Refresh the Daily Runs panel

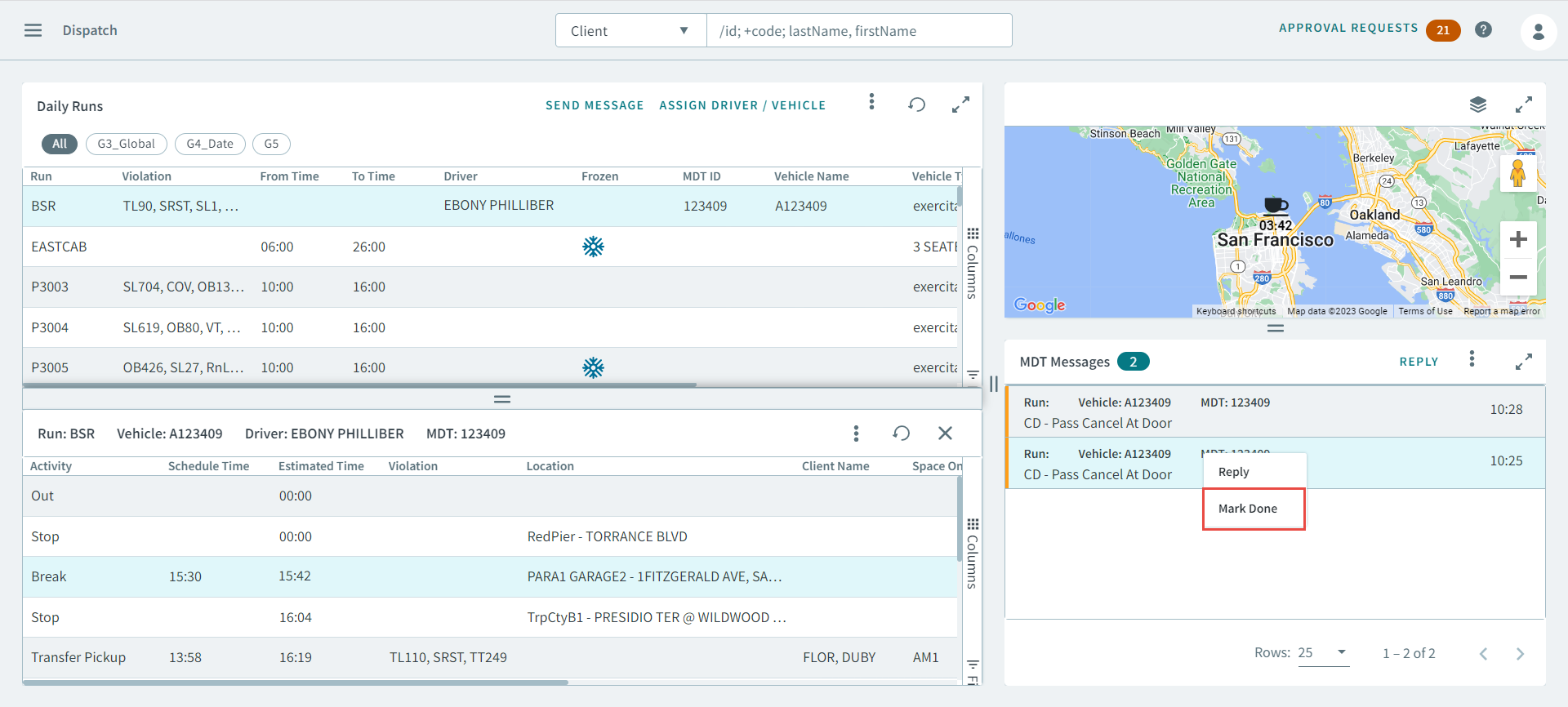(x=916, y=104)
